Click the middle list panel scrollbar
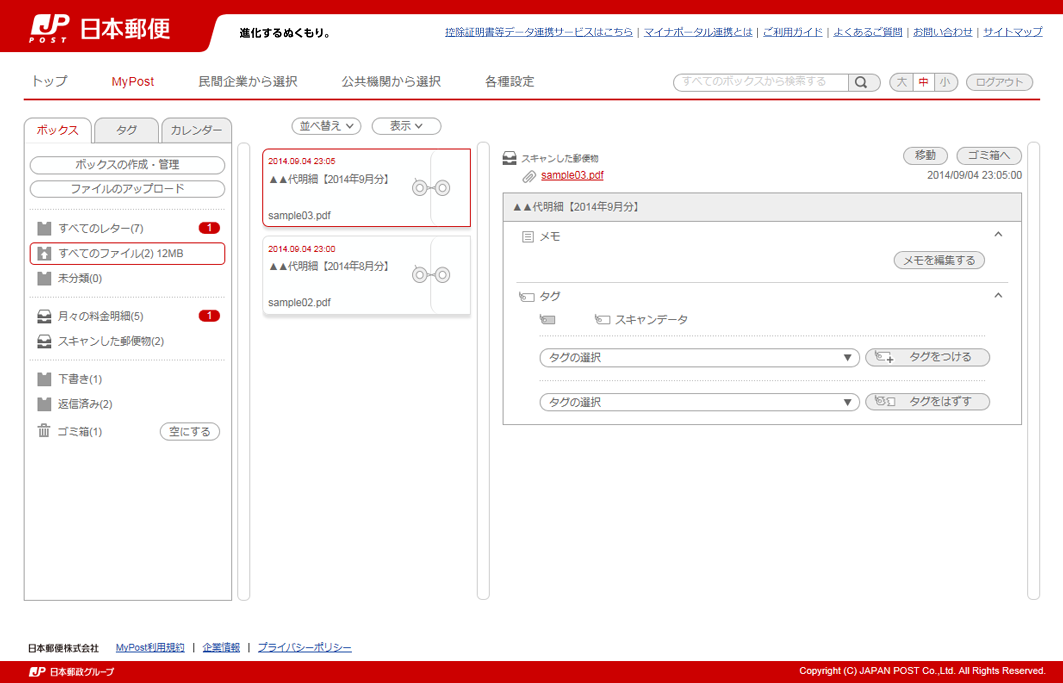The height and width of the screenshot is (683, 1063). (x=483, y=371)
